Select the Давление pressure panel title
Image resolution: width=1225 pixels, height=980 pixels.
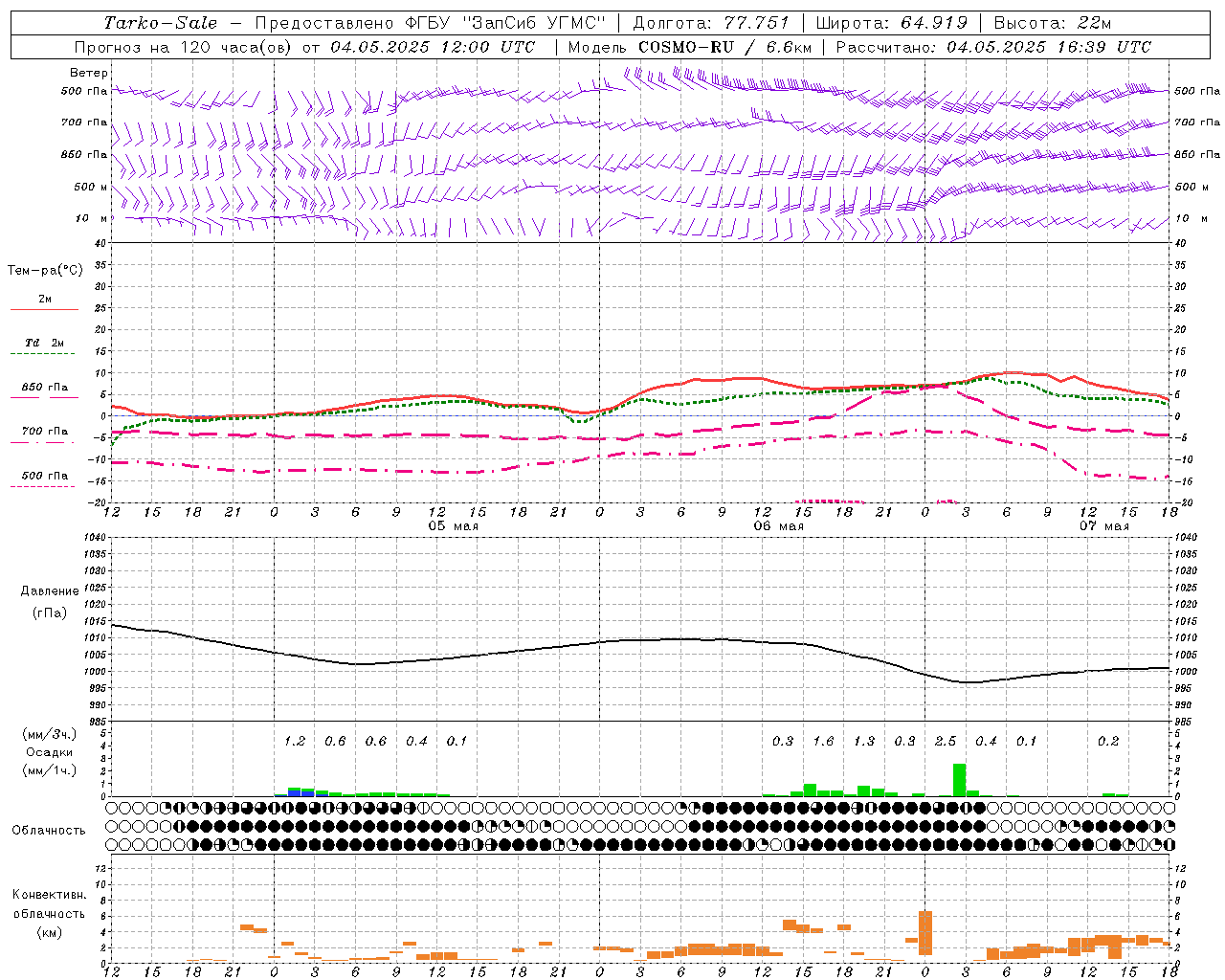pyautogui.click(x=50, y=591)
